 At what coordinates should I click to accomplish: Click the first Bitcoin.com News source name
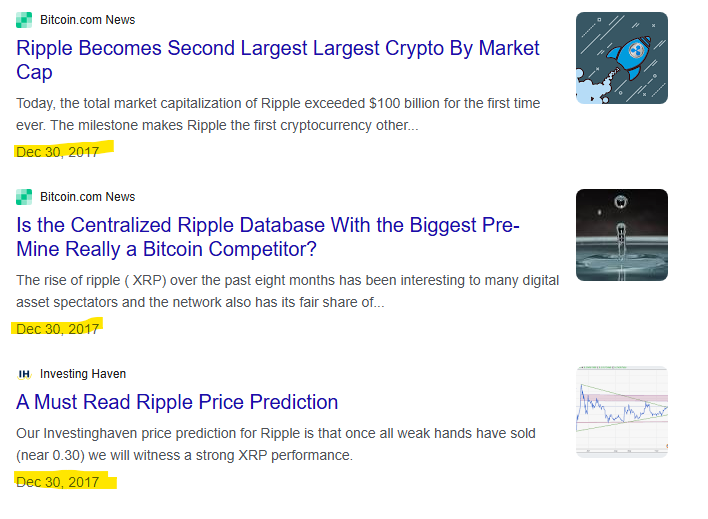coord(88,20)
